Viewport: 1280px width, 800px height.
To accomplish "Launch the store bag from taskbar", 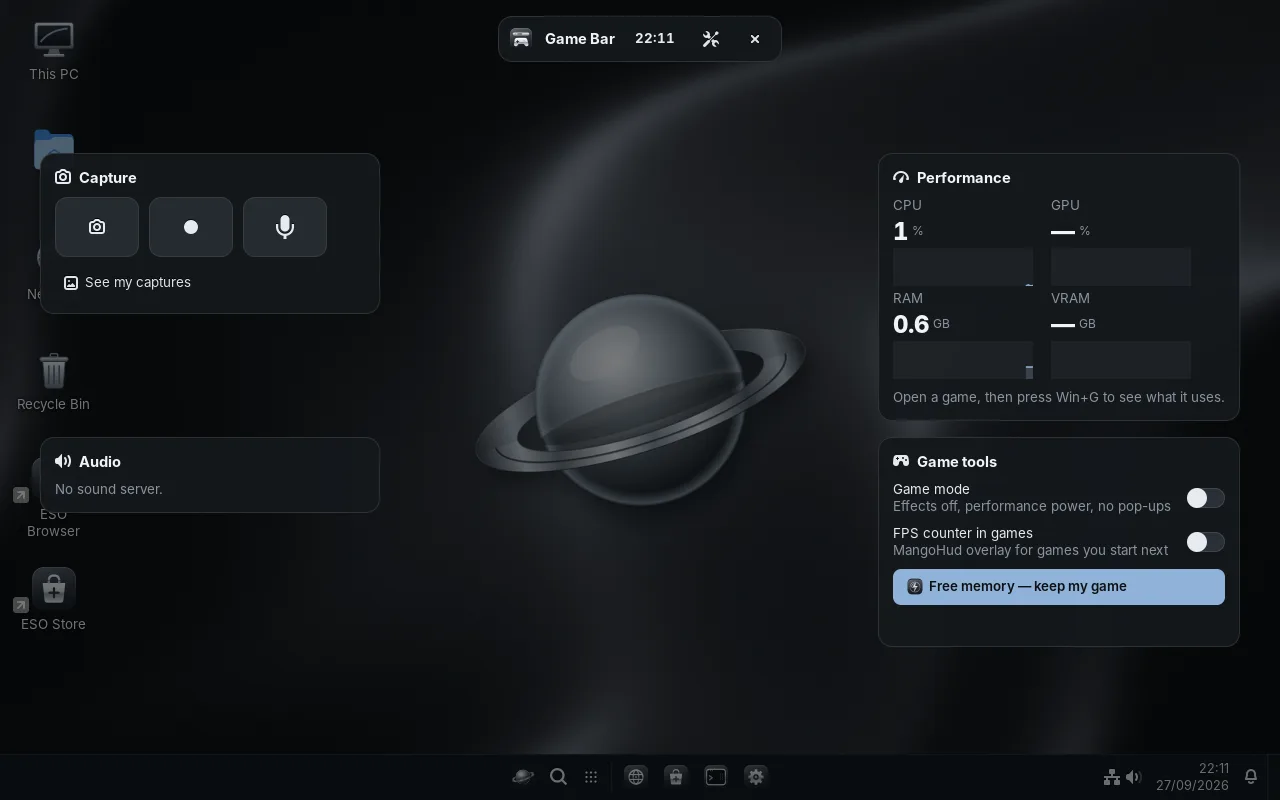I will point(676,776).
